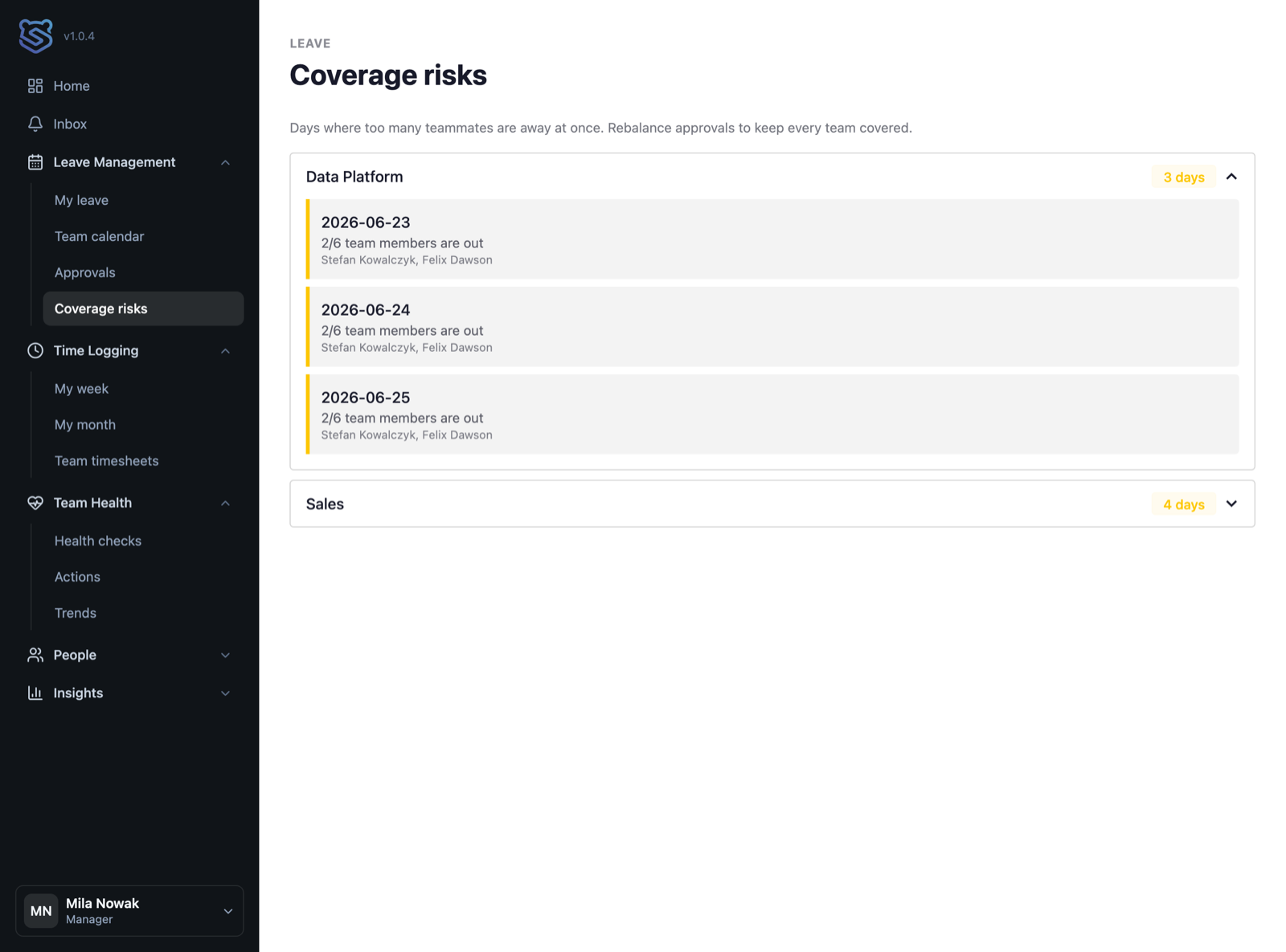The width and height of the screenshot is (1286, 952).
Task: Click the Inbox bell icon
Action: click(x=35, y=124)
